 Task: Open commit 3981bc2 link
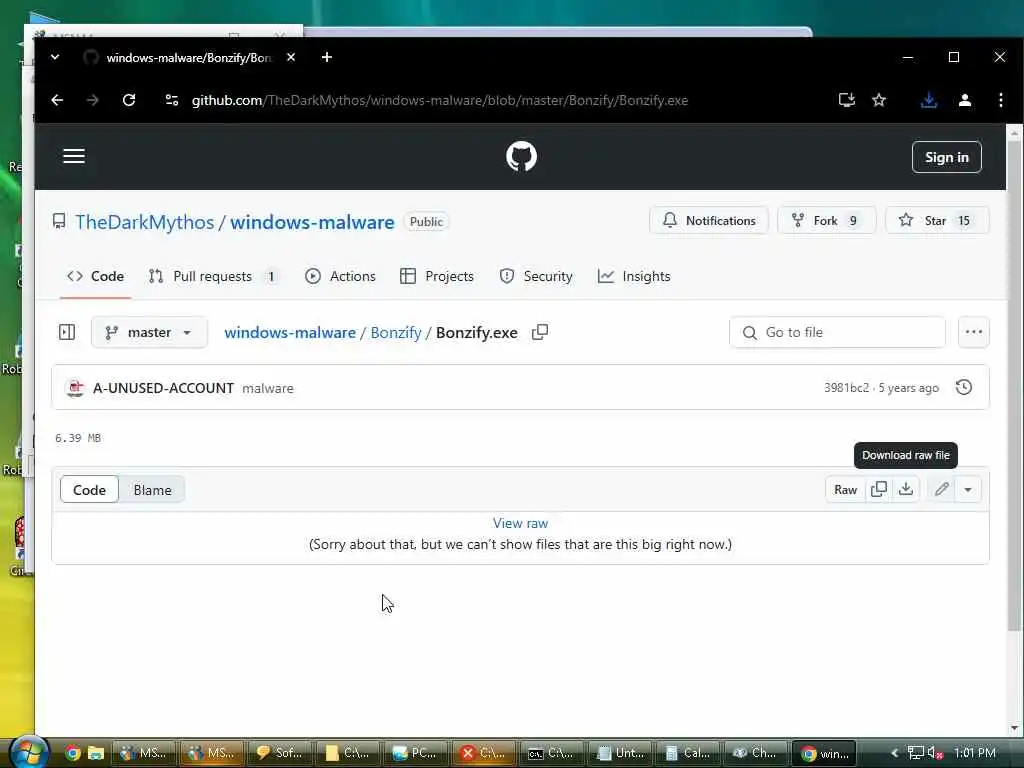point(846,388)
